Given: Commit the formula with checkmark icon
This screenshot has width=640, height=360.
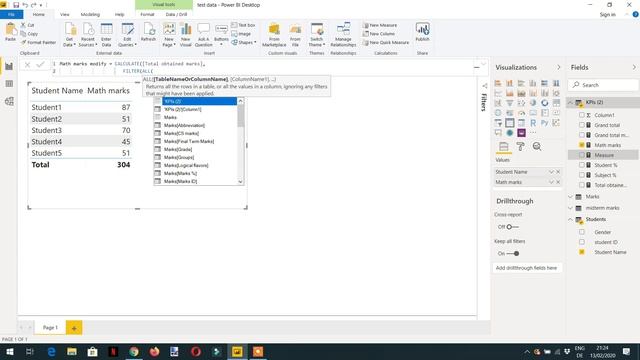Looking at the screenshot, I should coord(40,64).
